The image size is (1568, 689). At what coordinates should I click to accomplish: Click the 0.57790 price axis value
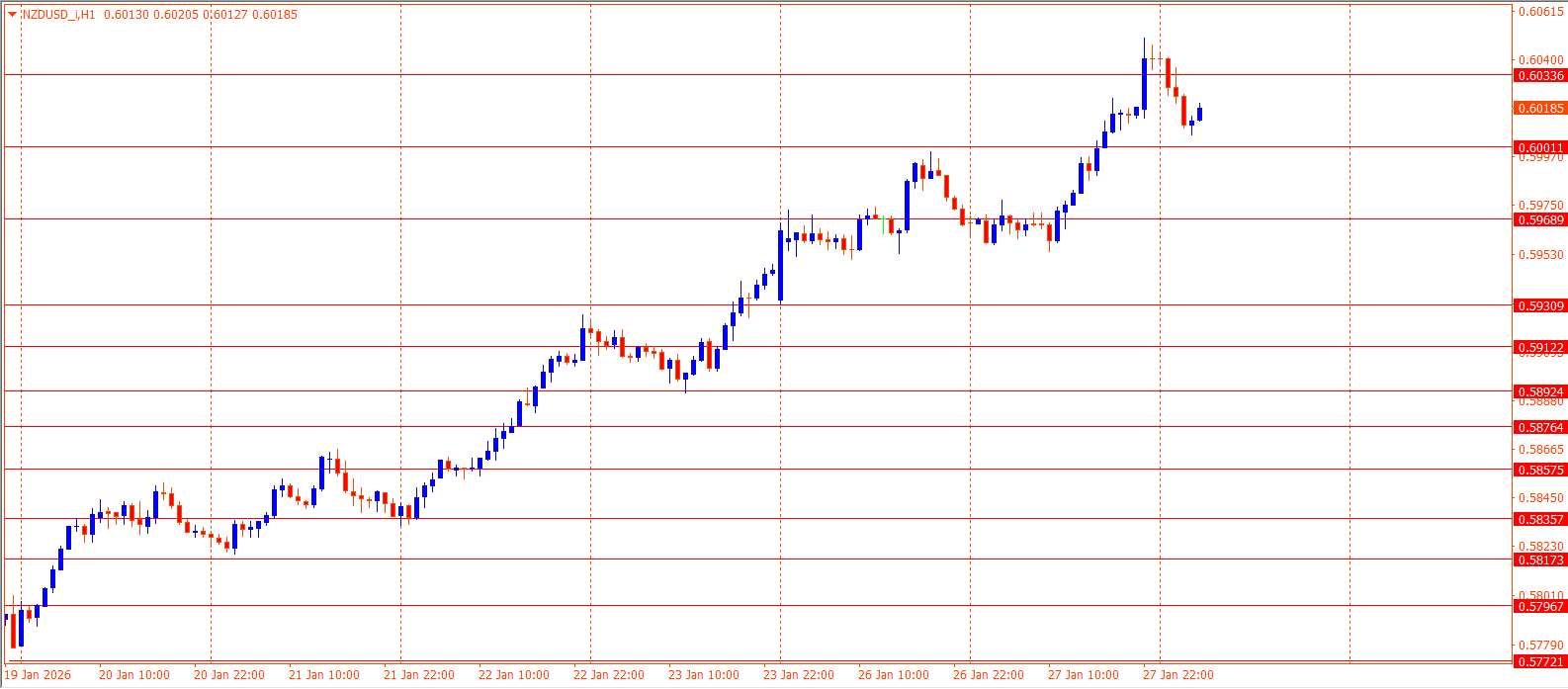click(1541, 645)
